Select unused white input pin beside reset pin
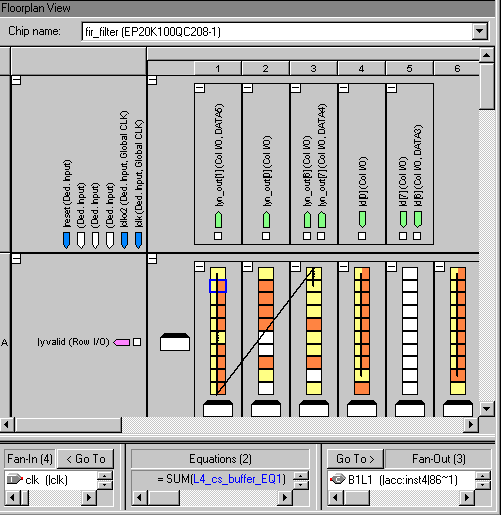Image resolution: width=501 pixels, height=515 pixels. (x=81, y=240)
